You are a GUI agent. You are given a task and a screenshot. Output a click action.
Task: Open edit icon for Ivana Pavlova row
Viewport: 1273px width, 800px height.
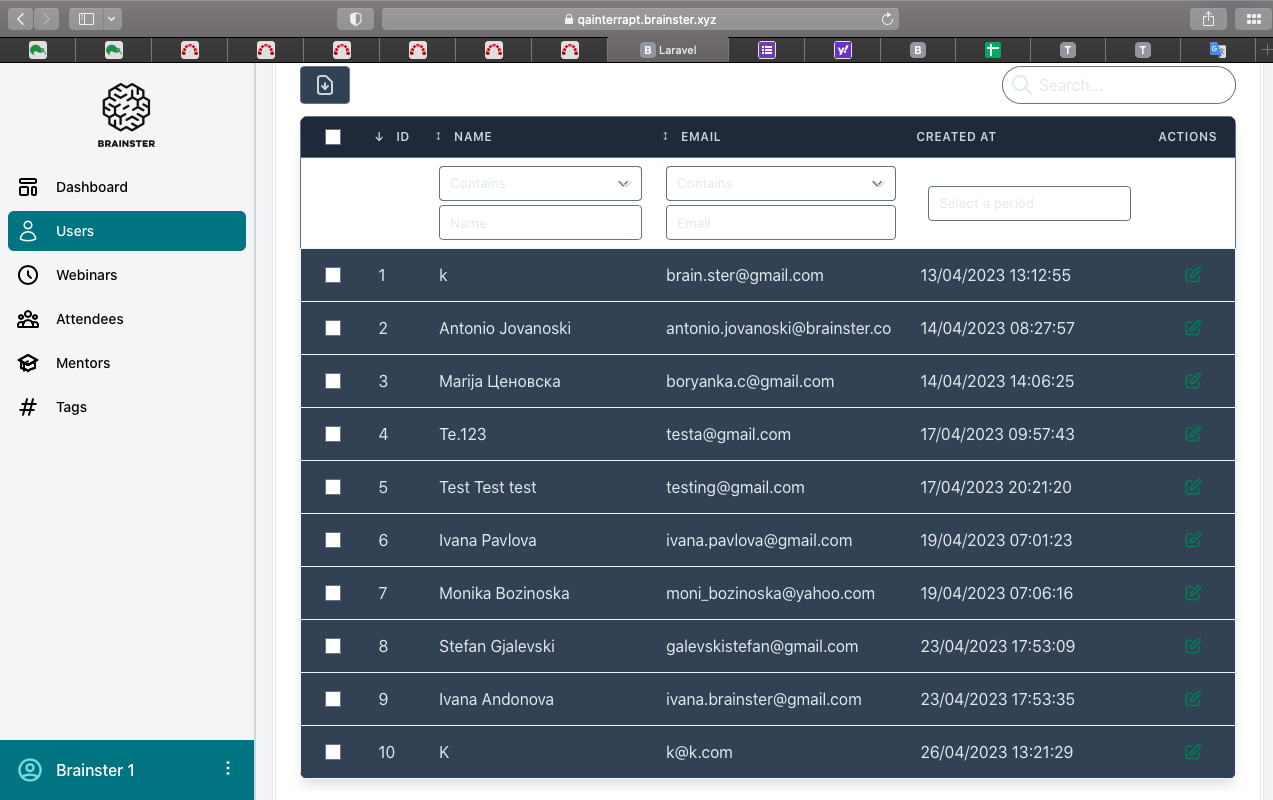click(1192, 540)
